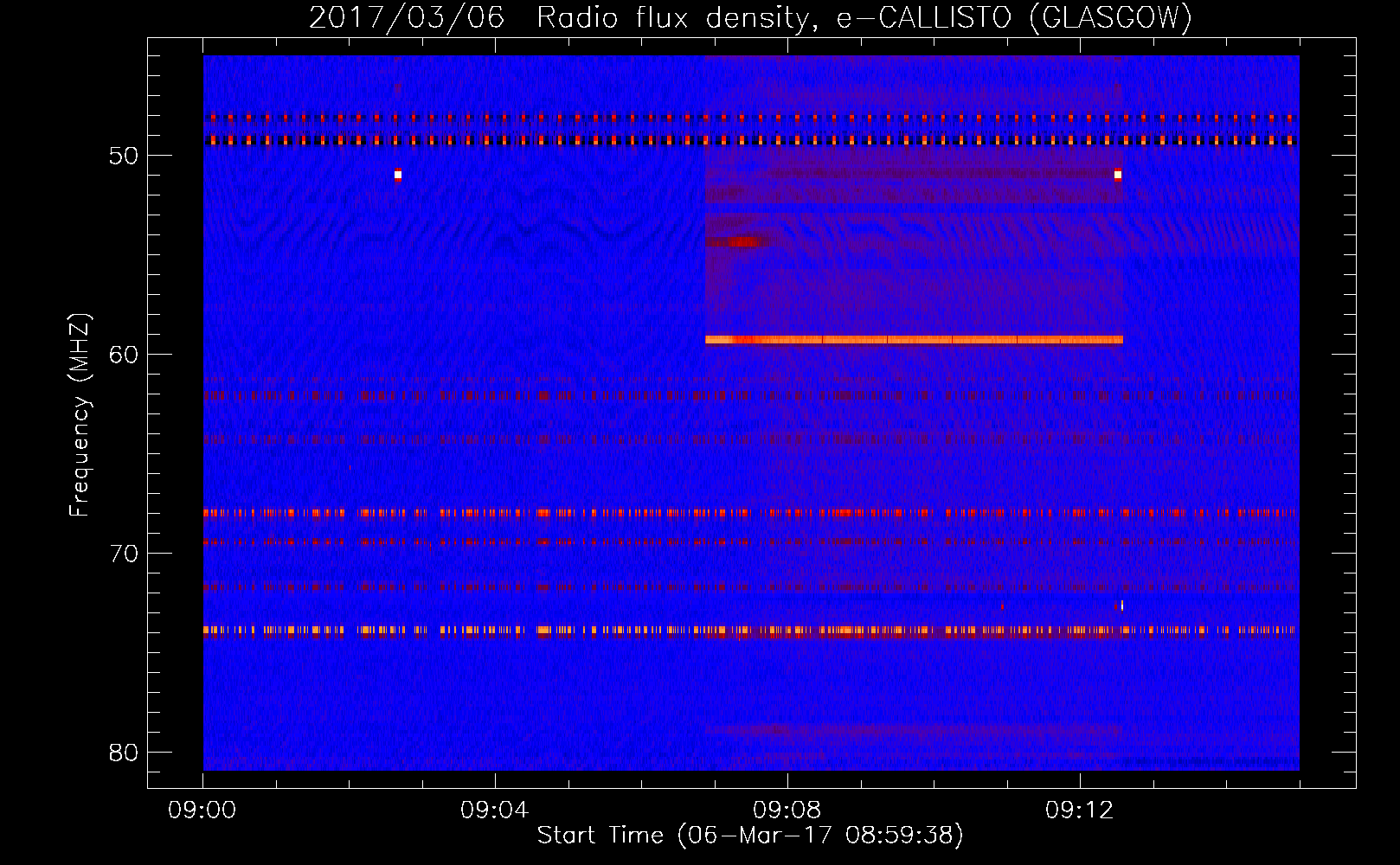Viewport: 1400px width, 865px height.
Task: Click the "Radio flux density," title text
Action: [x=678, y=18]
